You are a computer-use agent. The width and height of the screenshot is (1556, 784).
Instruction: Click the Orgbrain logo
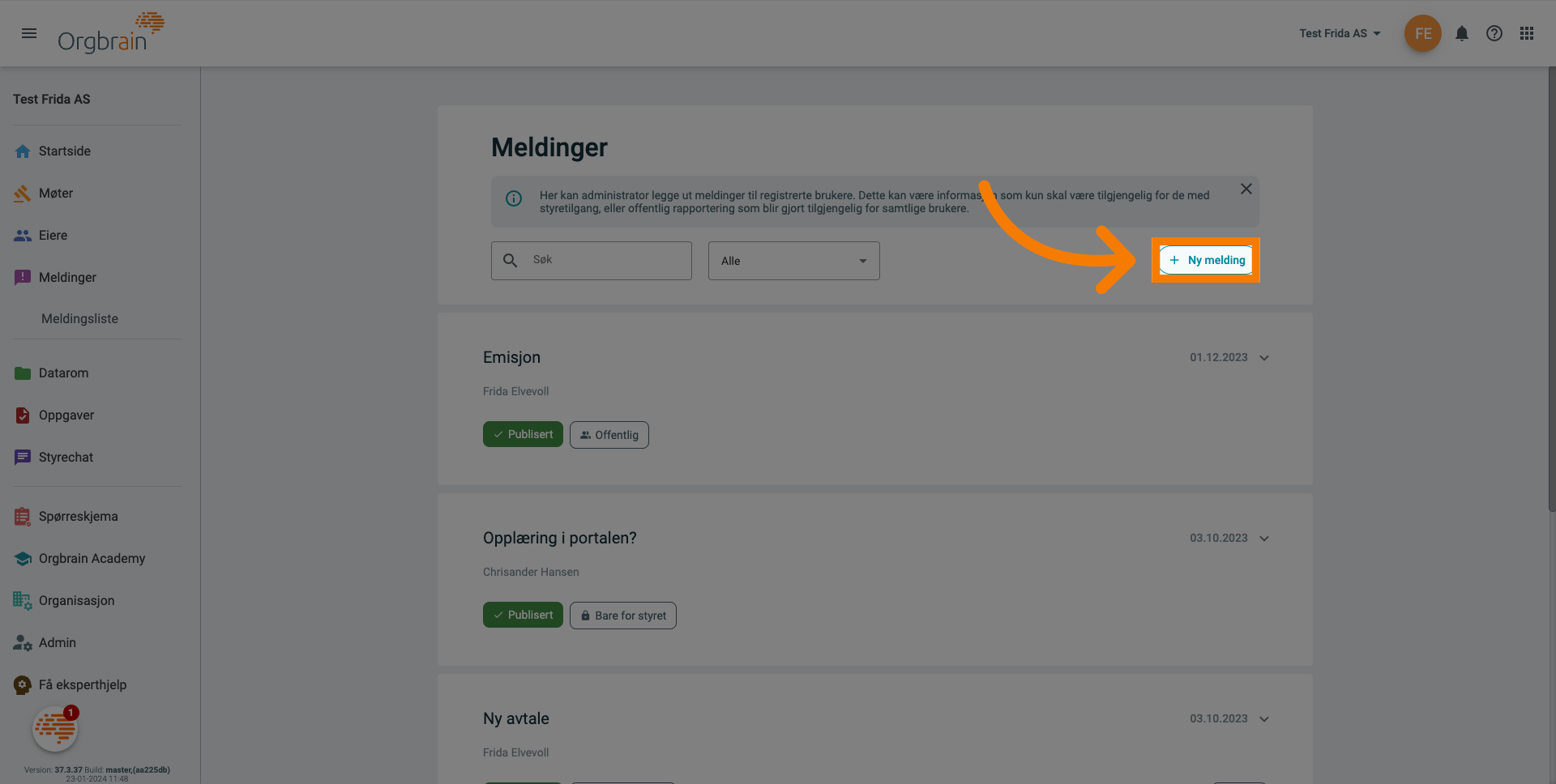[110, 33]
